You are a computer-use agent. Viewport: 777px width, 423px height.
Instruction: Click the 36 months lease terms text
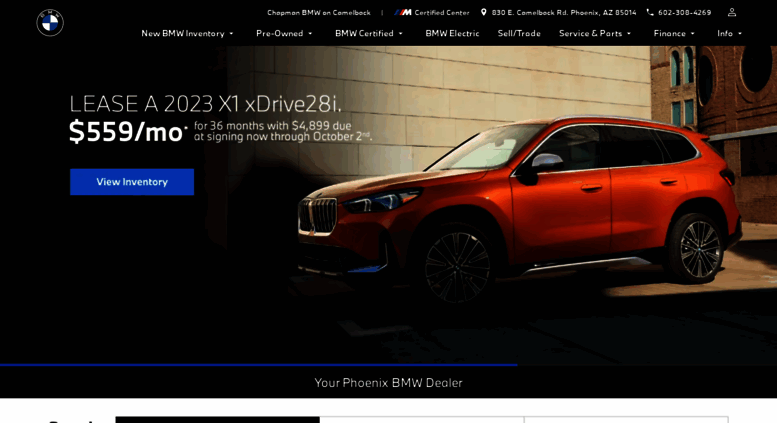click(x=282, y=131)
